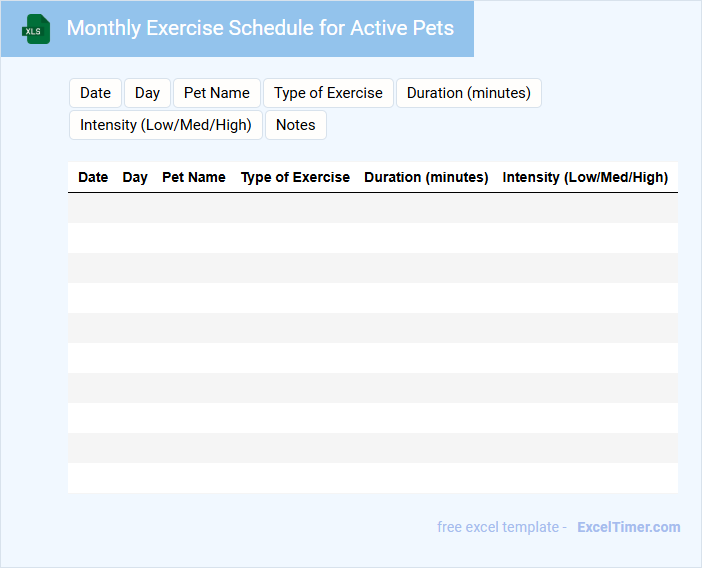
Task: Click the free excel template text
Action: (501, 527)
